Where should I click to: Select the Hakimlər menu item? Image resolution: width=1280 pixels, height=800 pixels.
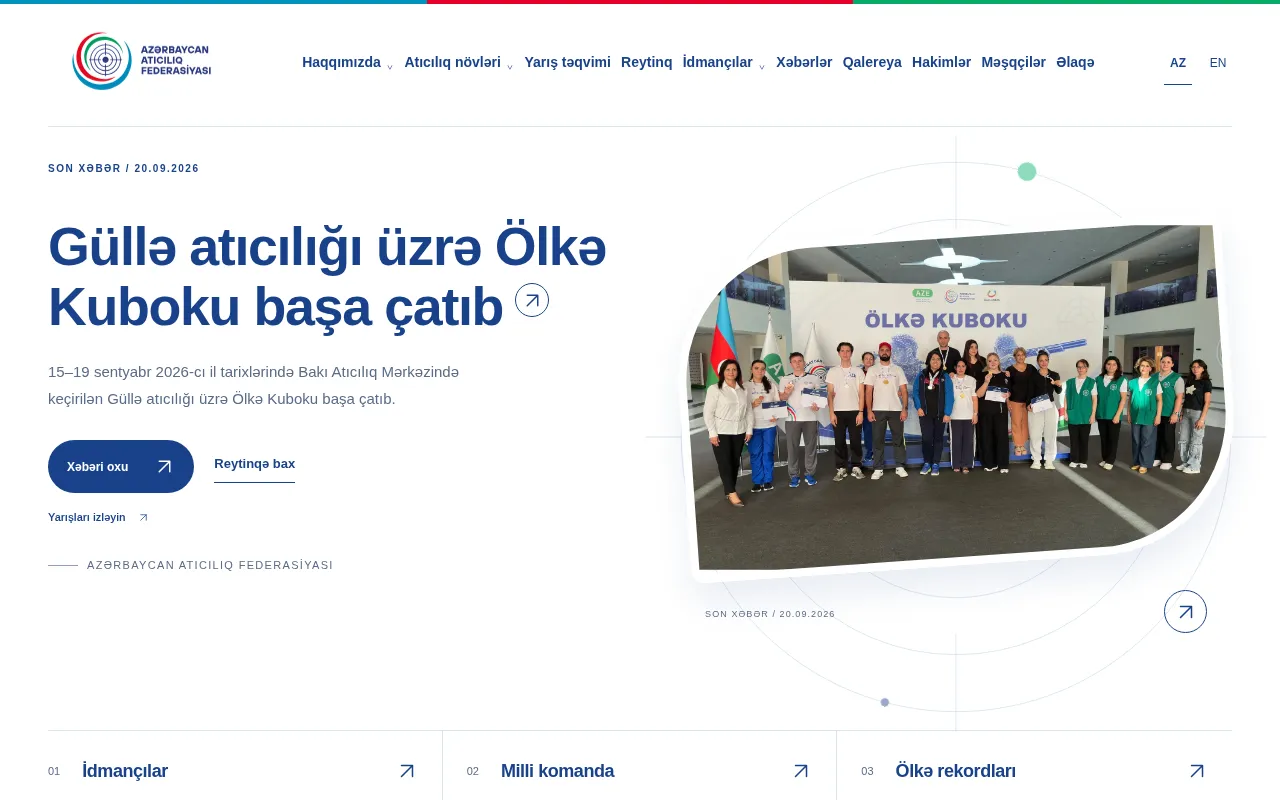click(941, 62)
